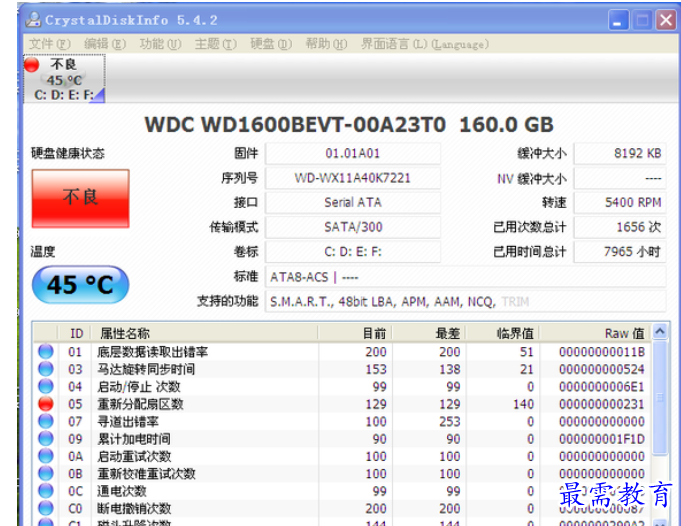This screenshot has height=526, width=681.
Task: Click the red status dot on disk tab
Action: (x=32, y=65)
